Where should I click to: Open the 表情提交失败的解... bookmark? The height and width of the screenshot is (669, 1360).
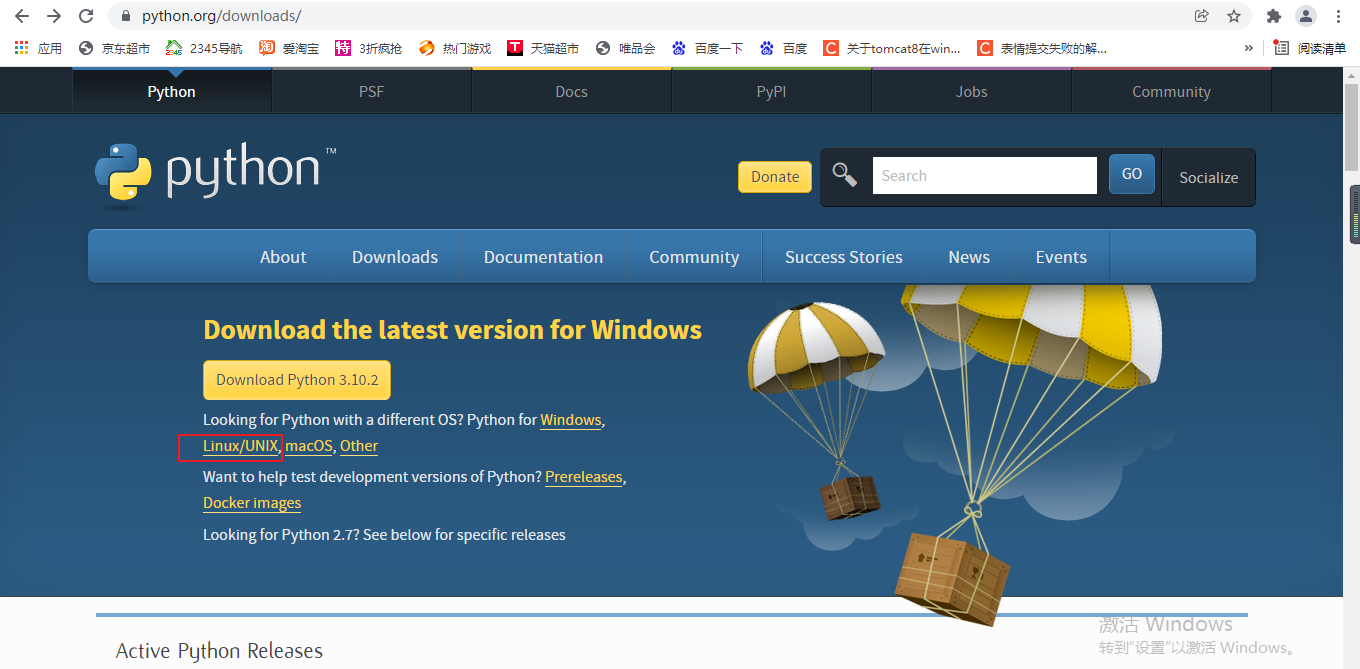[1042, 48]
